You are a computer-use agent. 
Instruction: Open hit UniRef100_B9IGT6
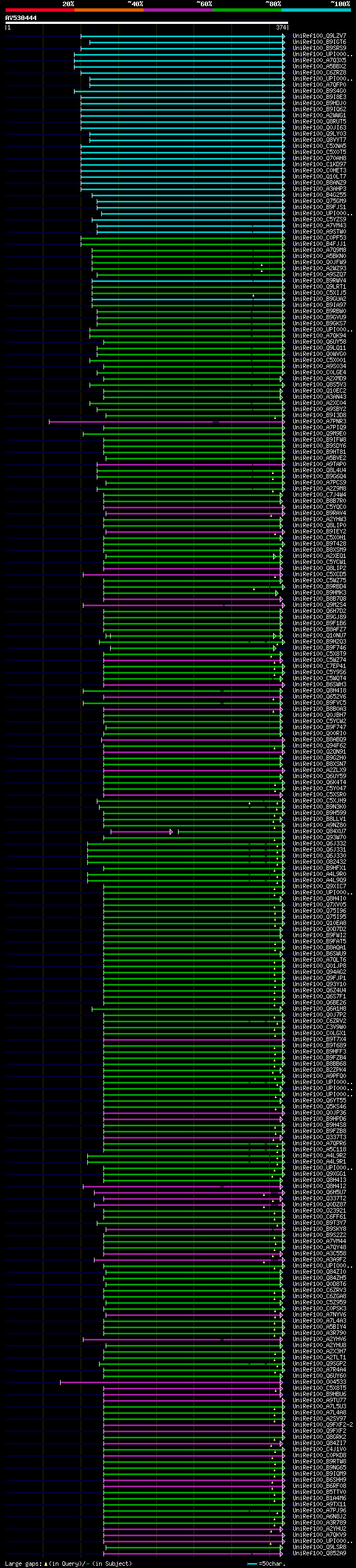(319, 43)
